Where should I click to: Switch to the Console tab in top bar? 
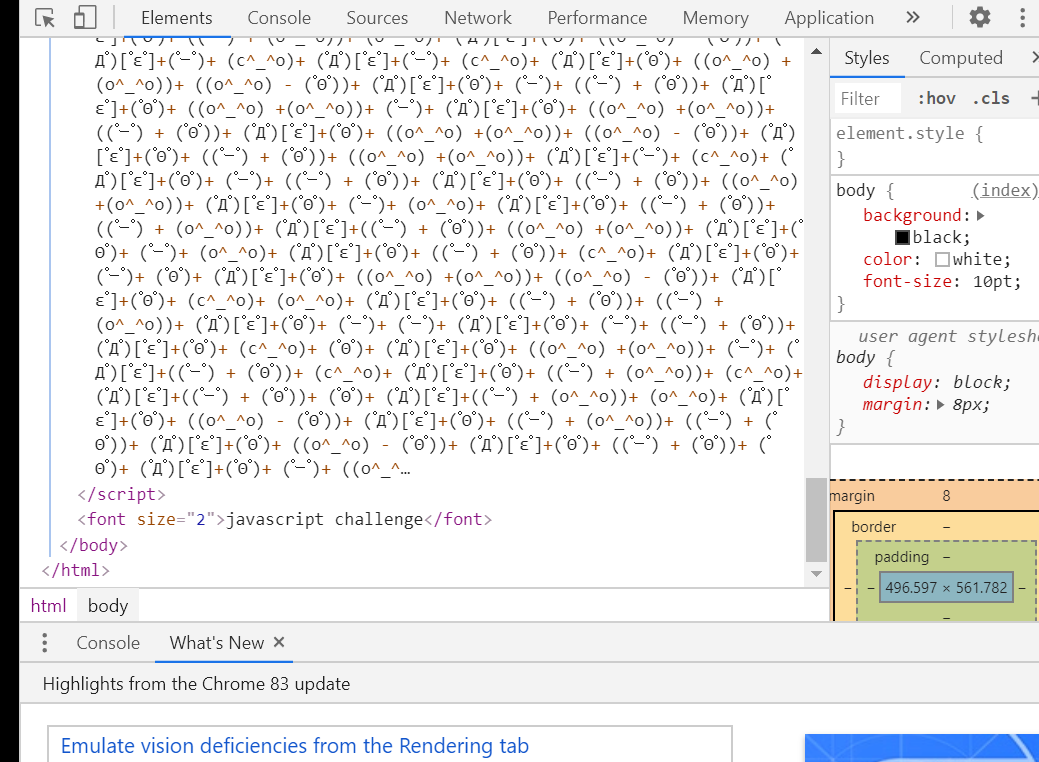click(x=279, y=18)
